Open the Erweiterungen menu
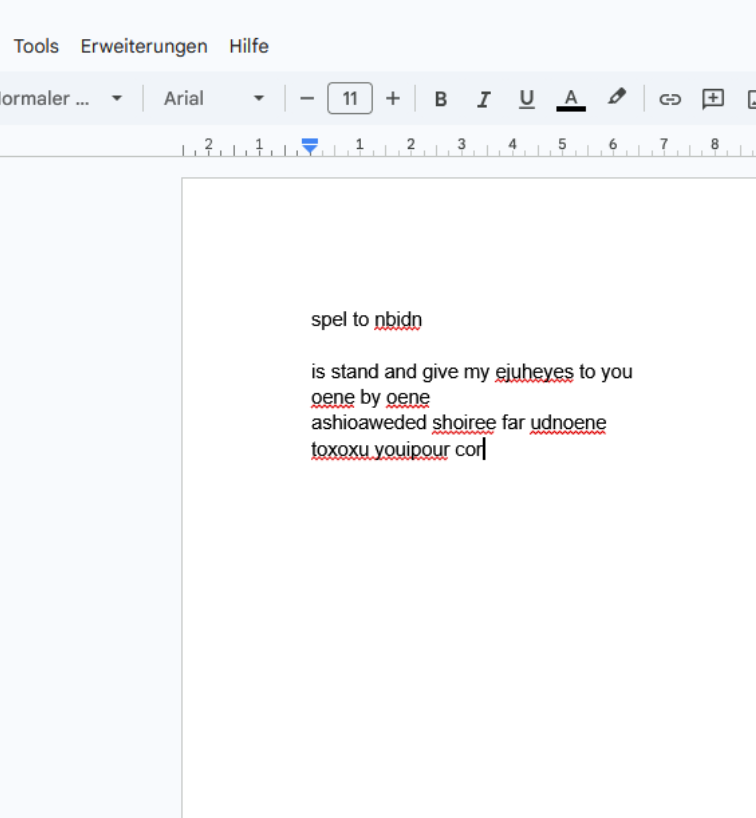Screen dimensions: 756x818 [x=144, y=46]
